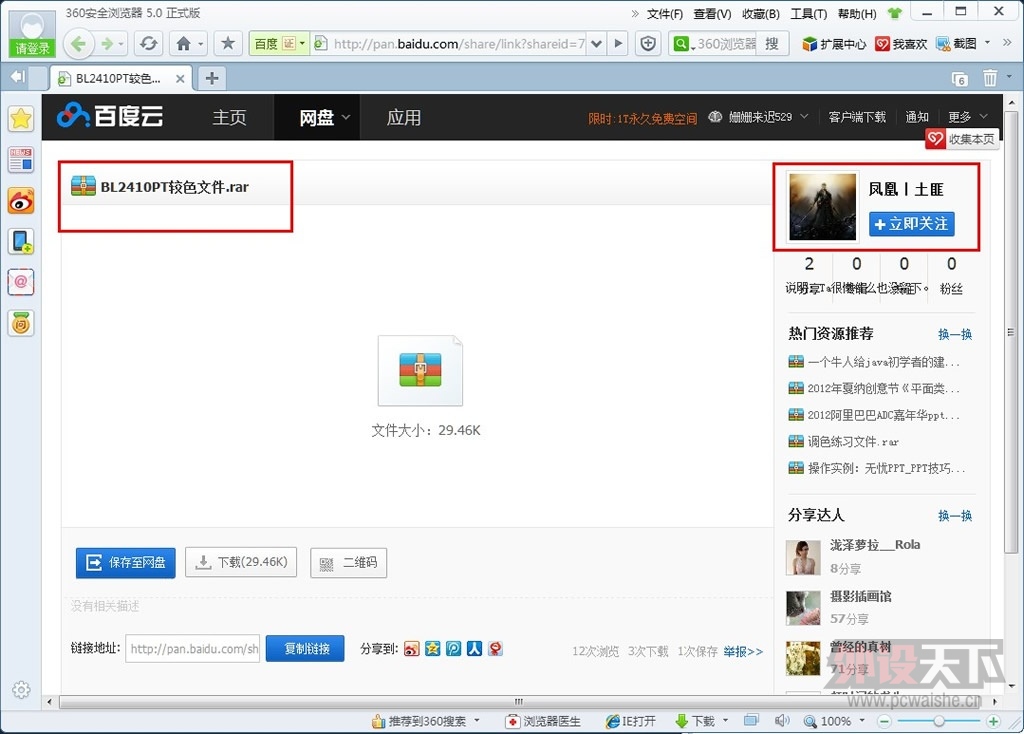Image resolution: width=1024 pixels, height=734 pixels.
Task: Open the user account 529 dropdown
Action: [x=805, y=116]
